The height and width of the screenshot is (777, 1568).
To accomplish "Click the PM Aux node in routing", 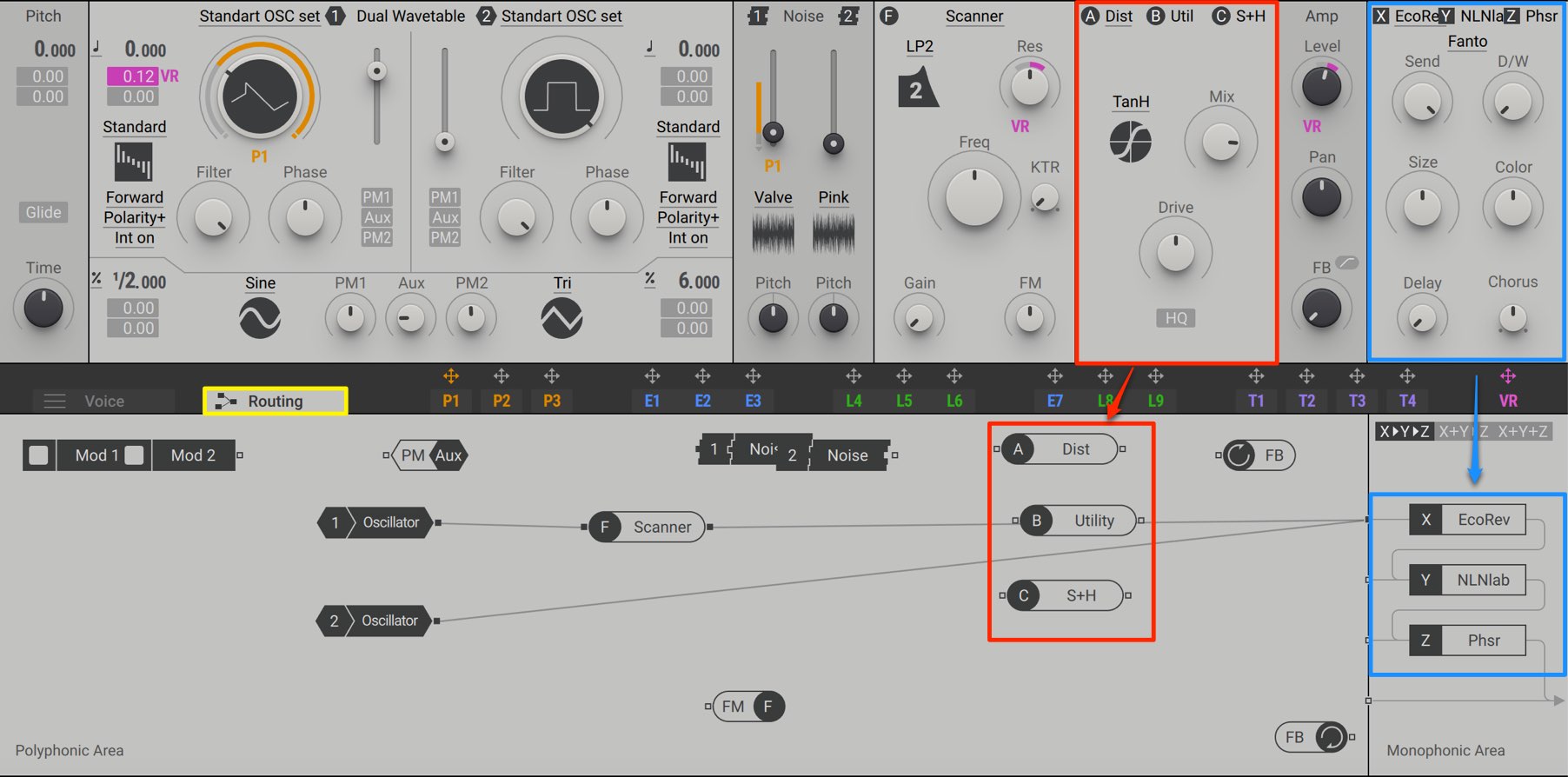I will 431,455.
